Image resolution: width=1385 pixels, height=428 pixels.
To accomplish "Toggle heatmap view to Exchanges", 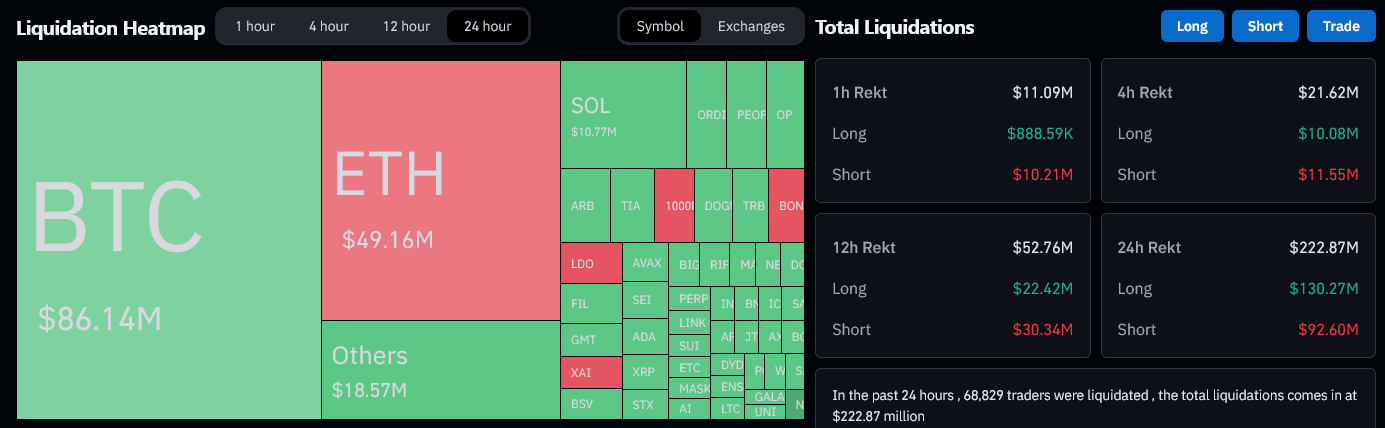I will coord(751,27).
